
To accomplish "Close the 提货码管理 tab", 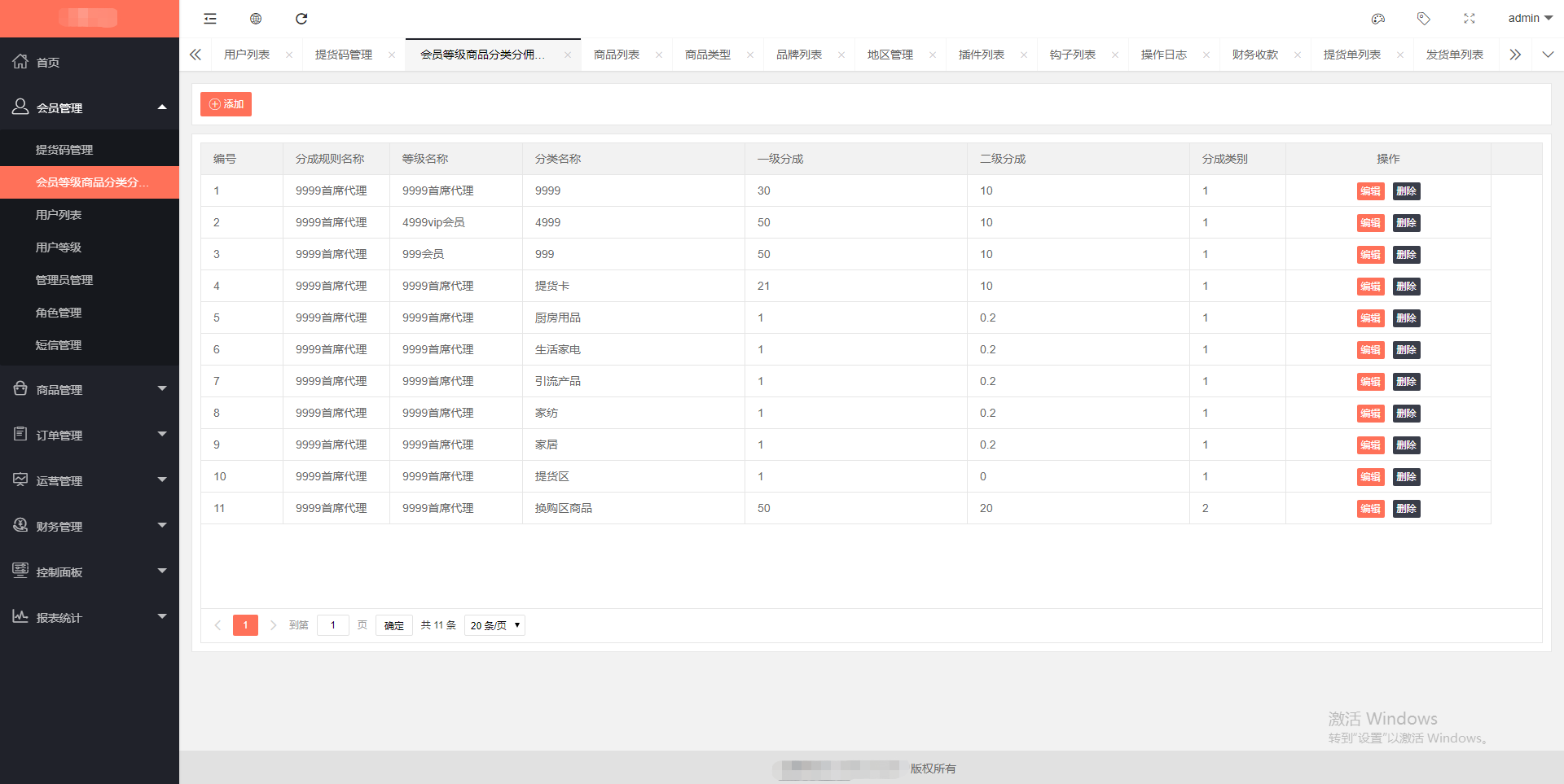I will [392, 55].
